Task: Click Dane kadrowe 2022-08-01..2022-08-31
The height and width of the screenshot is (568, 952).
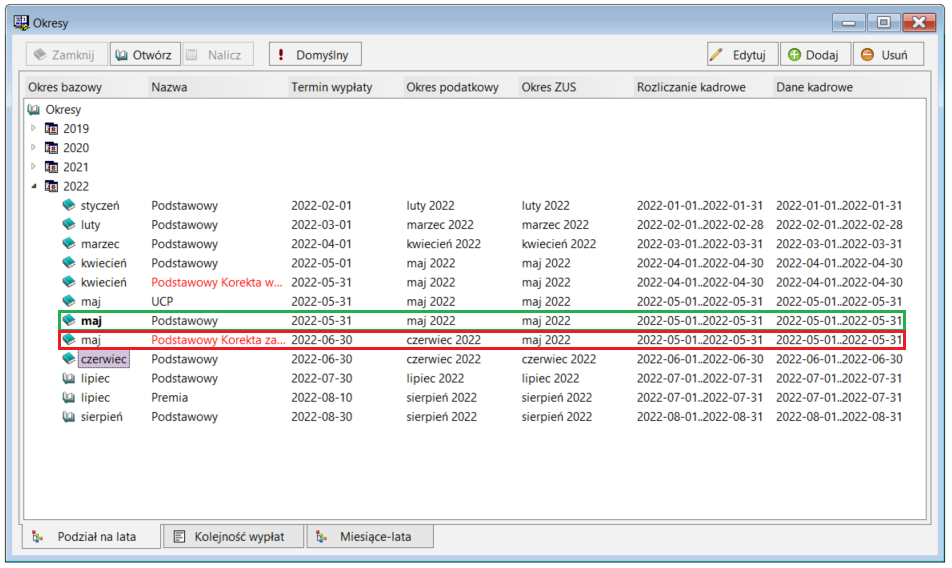Action: pyautogui.click(x=839, y=417)
